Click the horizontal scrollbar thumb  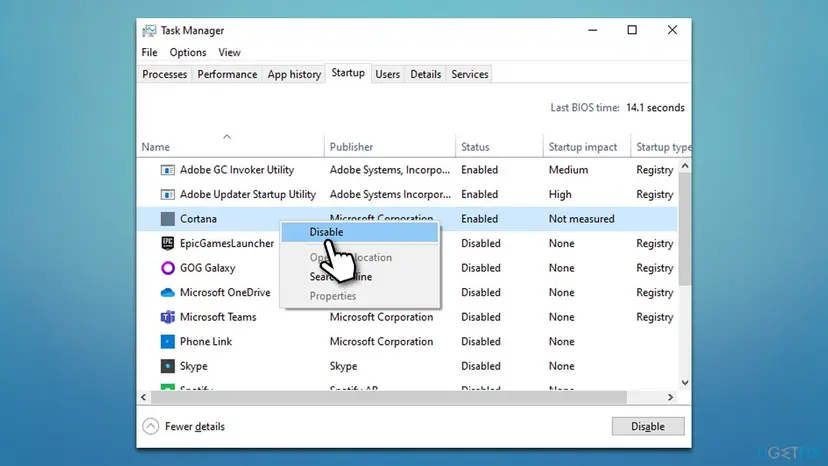pyautogui.click(x=389, y=397)
